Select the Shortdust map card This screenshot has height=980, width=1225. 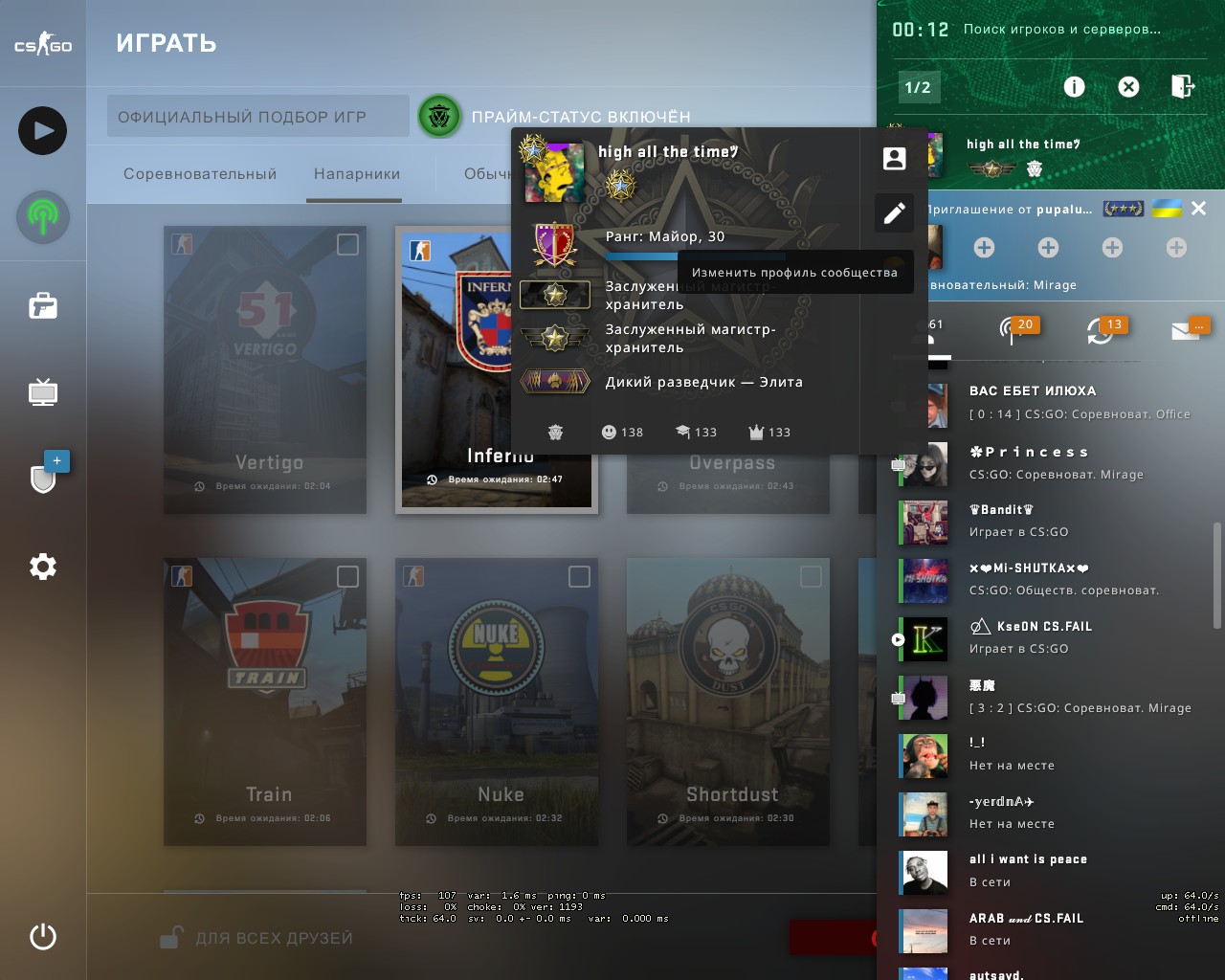pos(728,702)
